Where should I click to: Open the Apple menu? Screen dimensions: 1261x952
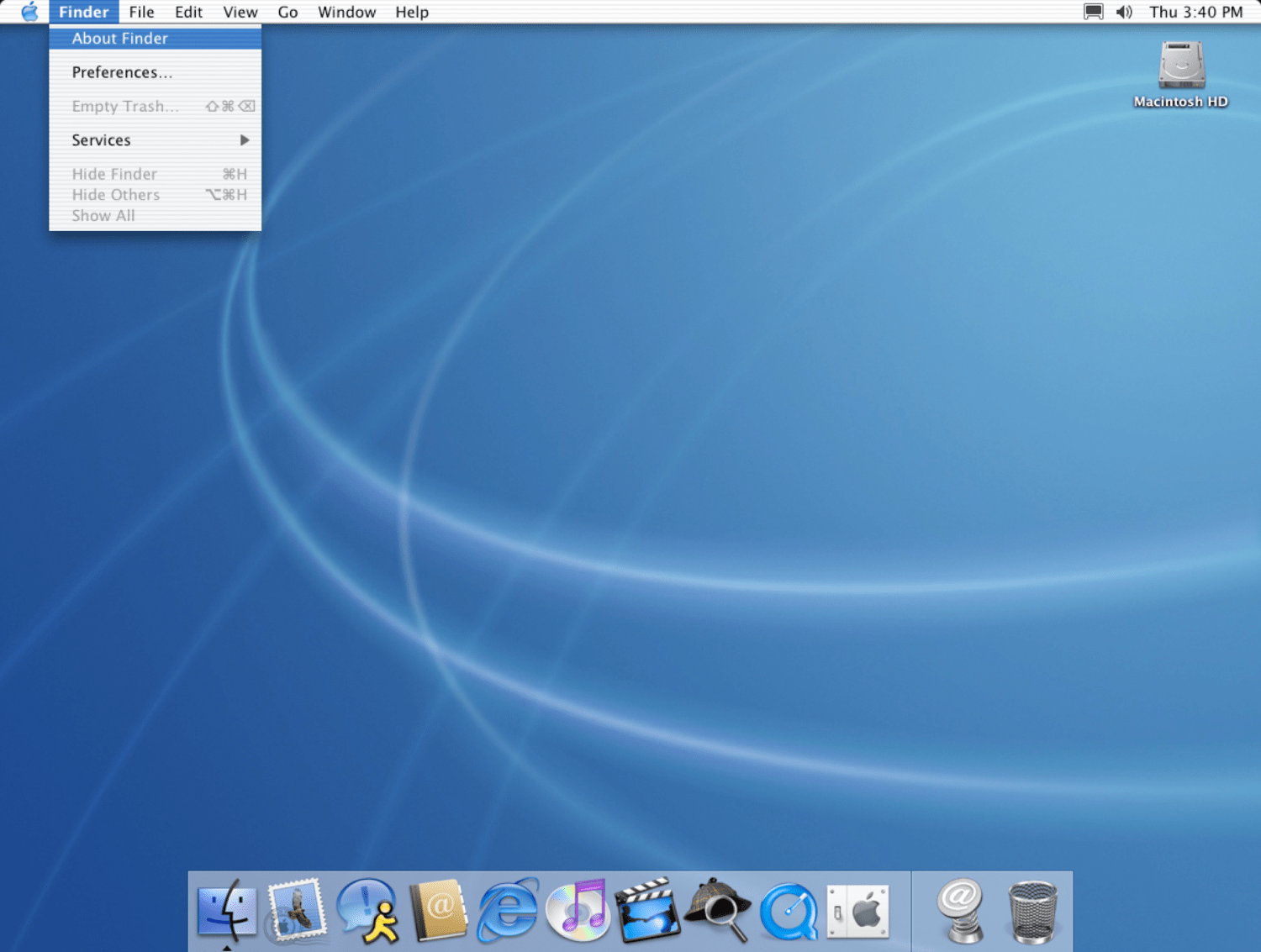pyautogui.click(x=29, y=12)
